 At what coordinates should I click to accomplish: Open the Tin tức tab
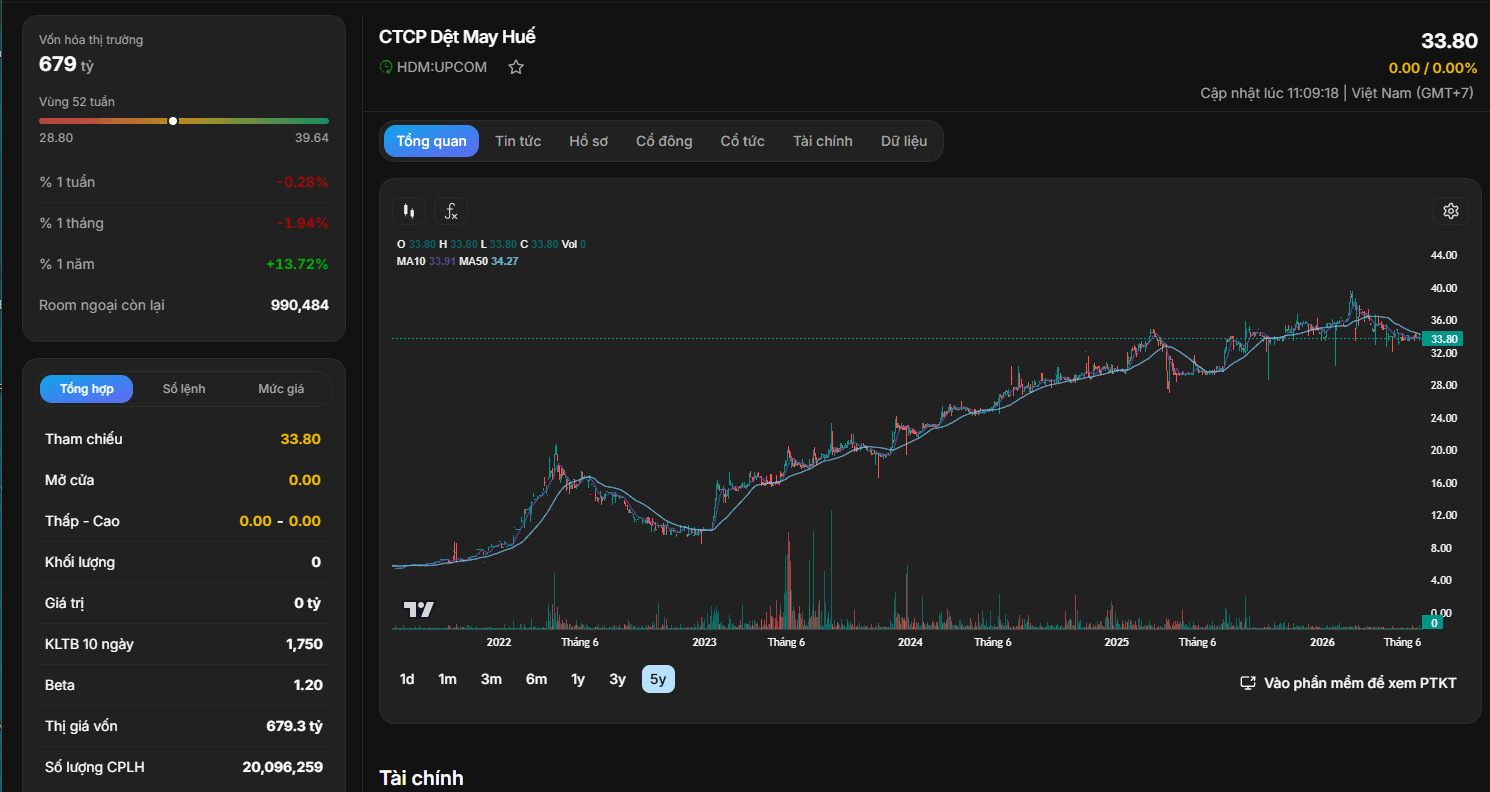518,141
